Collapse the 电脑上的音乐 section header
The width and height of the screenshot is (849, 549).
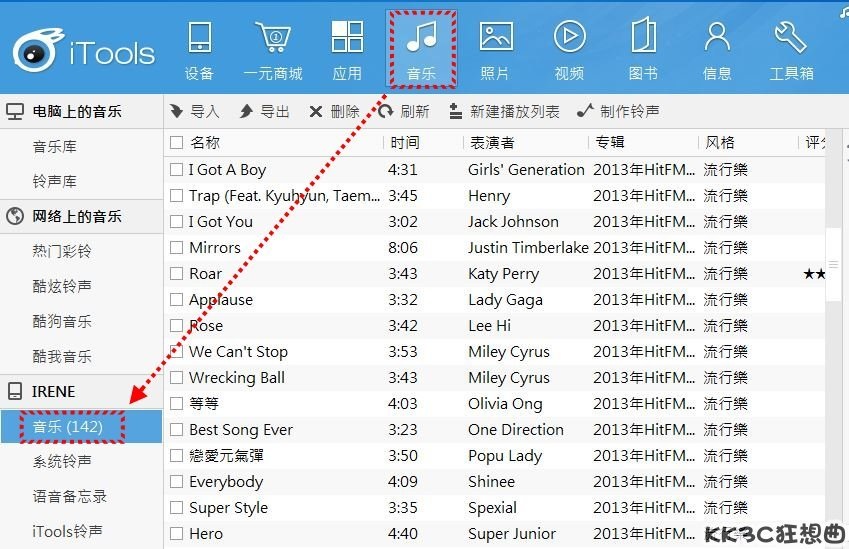(x=81, y=112)
